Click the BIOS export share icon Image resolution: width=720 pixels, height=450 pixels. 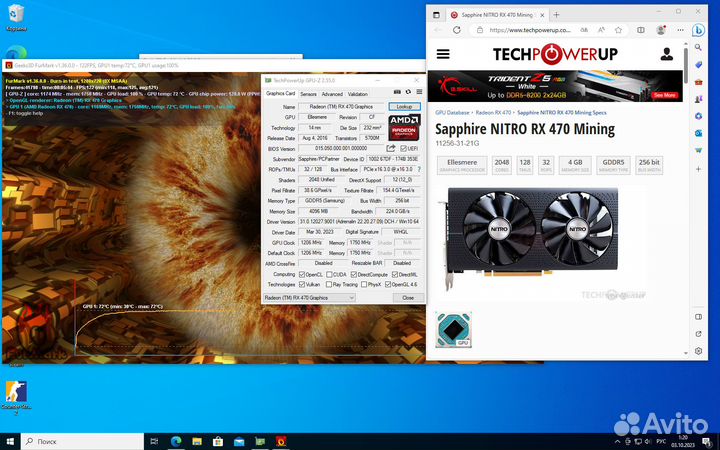pyautogui.click(x=391, y=148)
